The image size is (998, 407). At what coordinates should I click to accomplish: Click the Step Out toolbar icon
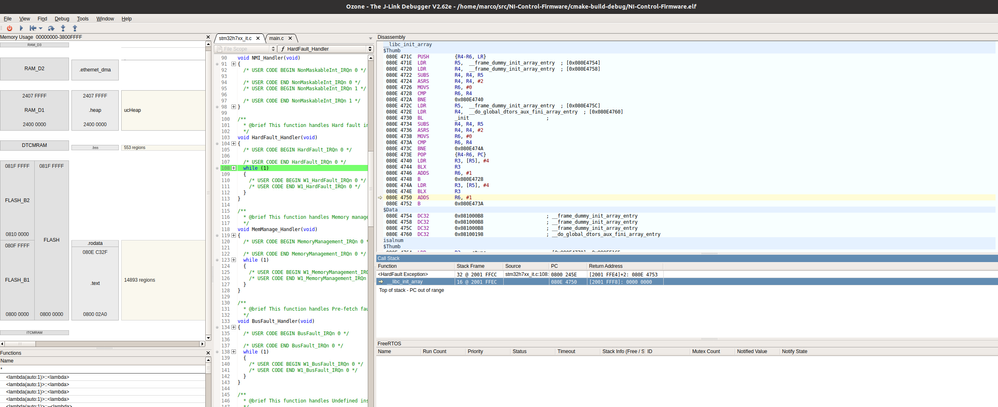pos(74,28)
